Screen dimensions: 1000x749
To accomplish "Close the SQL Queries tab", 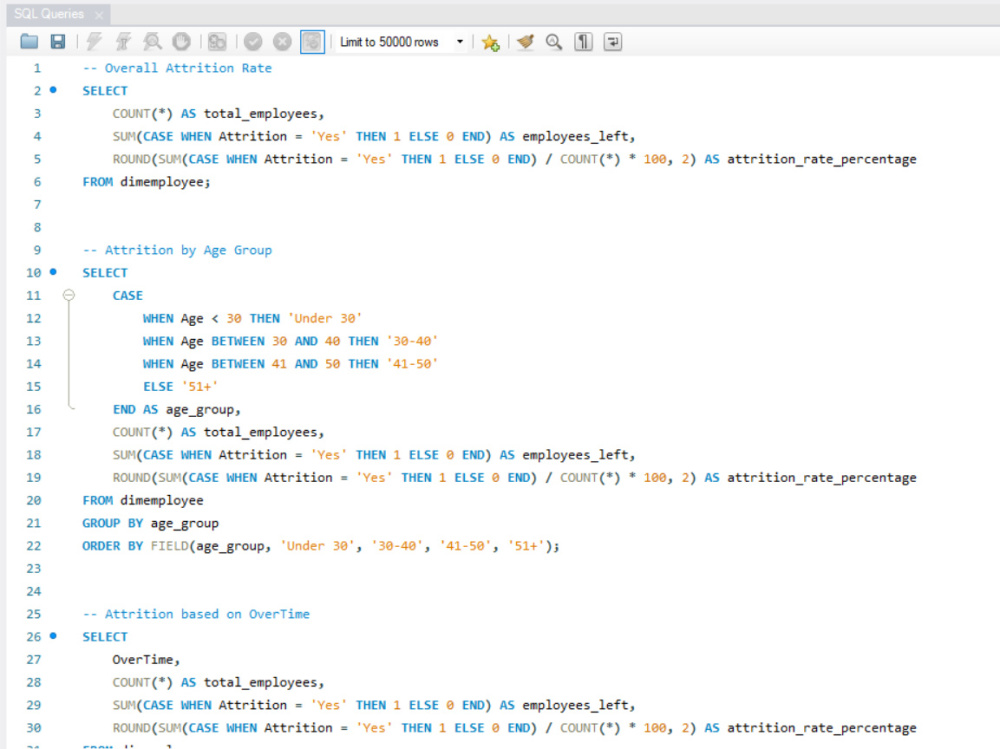I will point(99,15).
